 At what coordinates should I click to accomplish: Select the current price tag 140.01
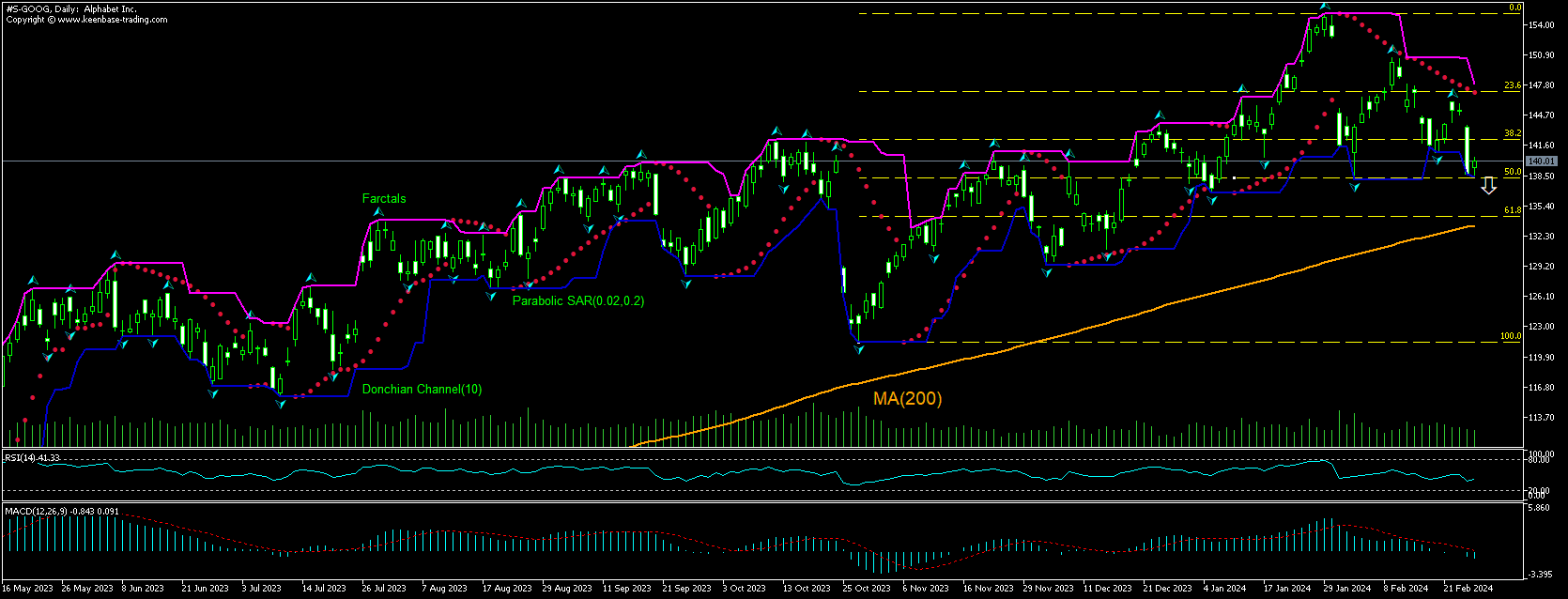pyautogui.click(x=1542, y=161)
